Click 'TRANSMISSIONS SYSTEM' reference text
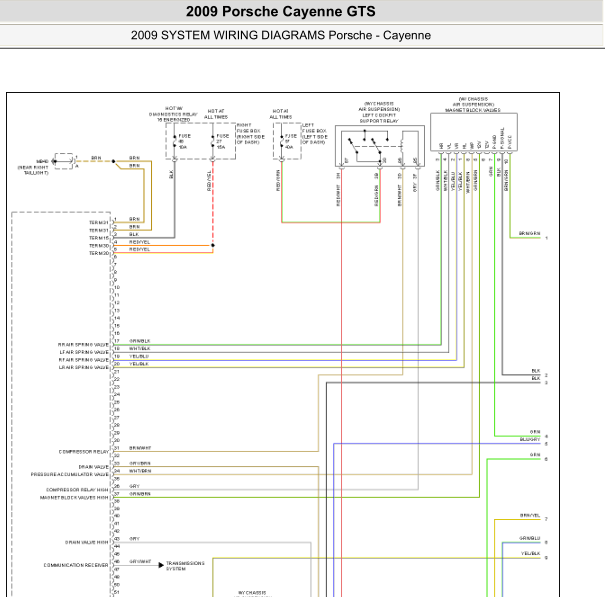 (x=185, y=566)
